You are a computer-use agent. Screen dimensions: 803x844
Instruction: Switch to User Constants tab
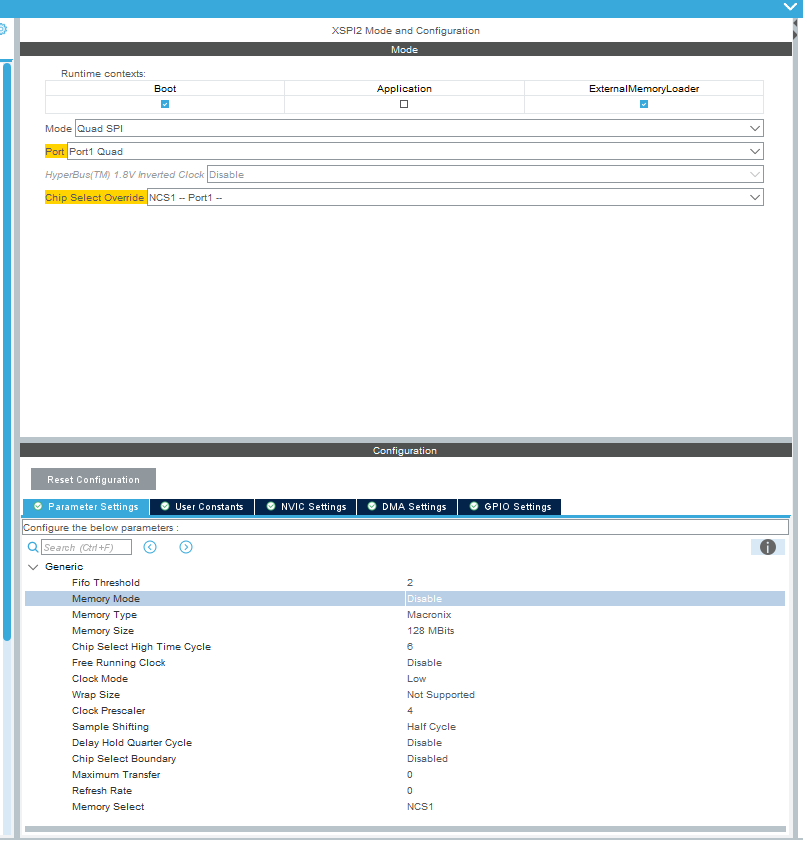202,507
